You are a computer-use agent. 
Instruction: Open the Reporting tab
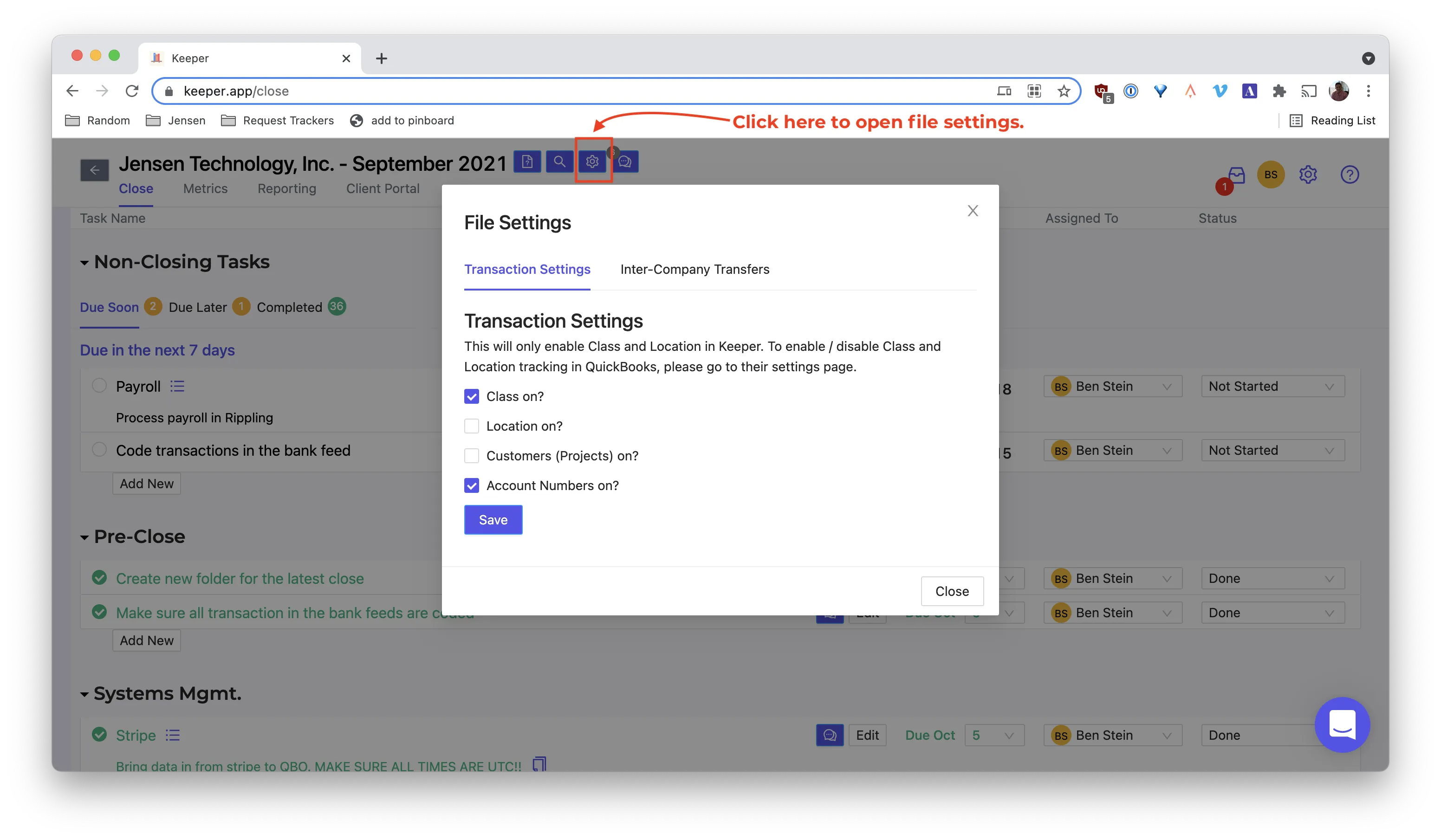286,189
